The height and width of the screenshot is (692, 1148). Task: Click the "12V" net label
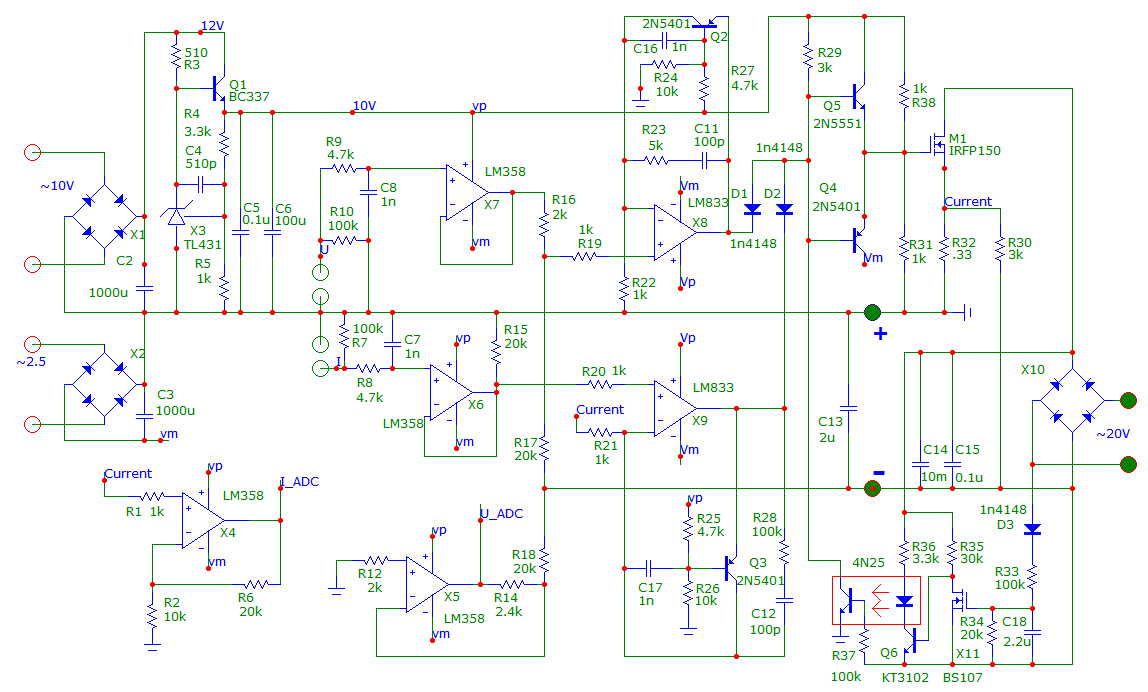(212, 26)
